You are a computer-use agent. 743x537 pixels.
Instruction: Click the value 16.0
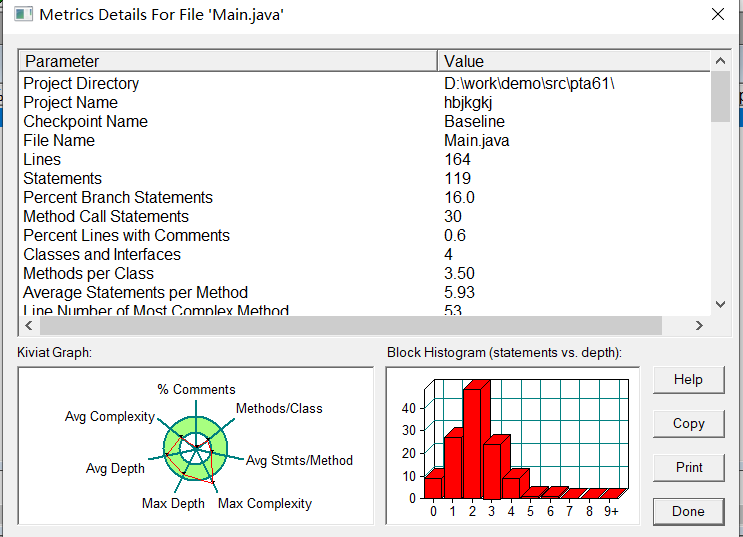pyautogui.click(x=459, y=197)
